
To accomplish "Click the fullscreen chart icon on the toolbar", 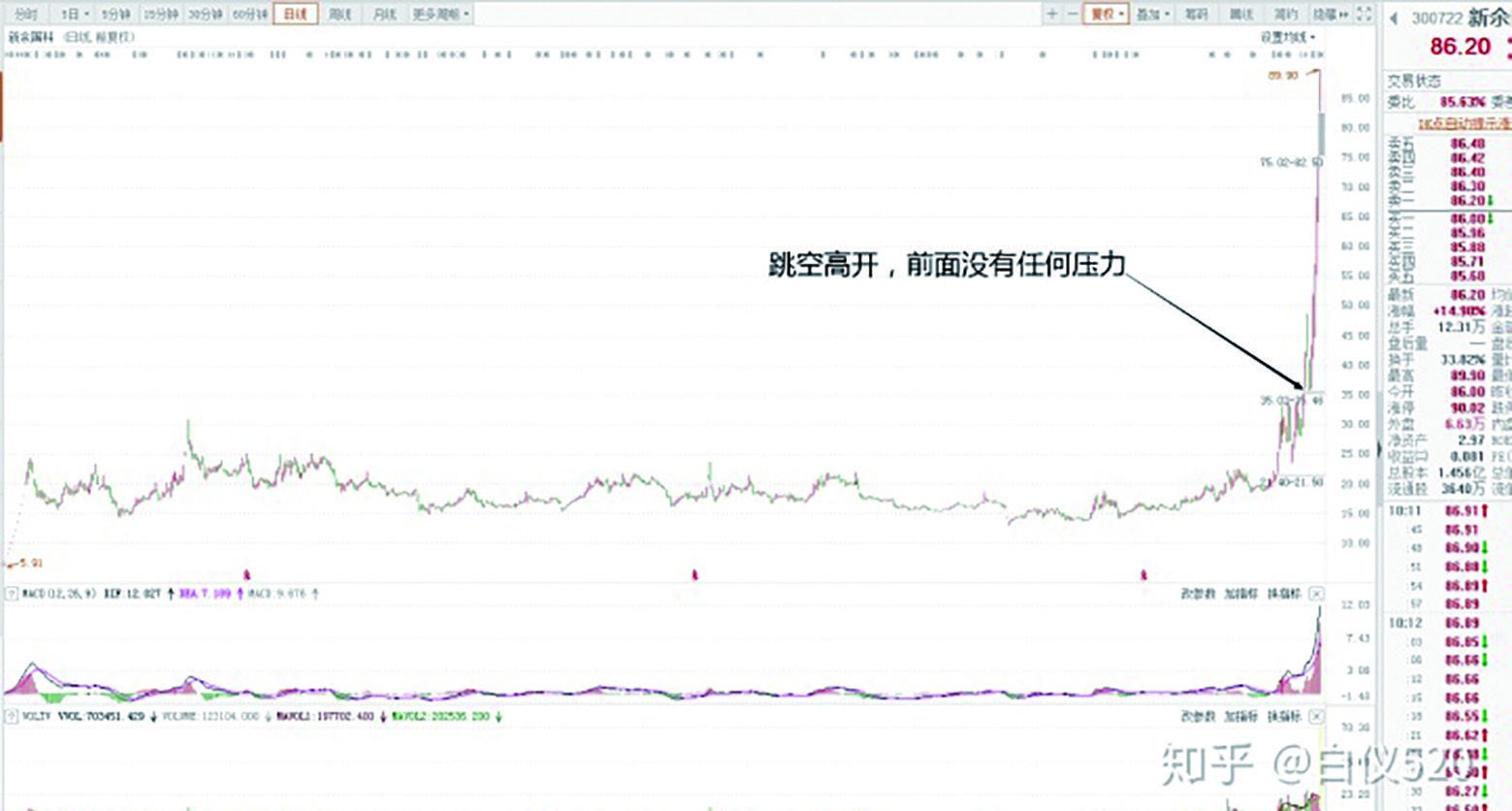I will pyautogui.click(x=1362, y=14).
